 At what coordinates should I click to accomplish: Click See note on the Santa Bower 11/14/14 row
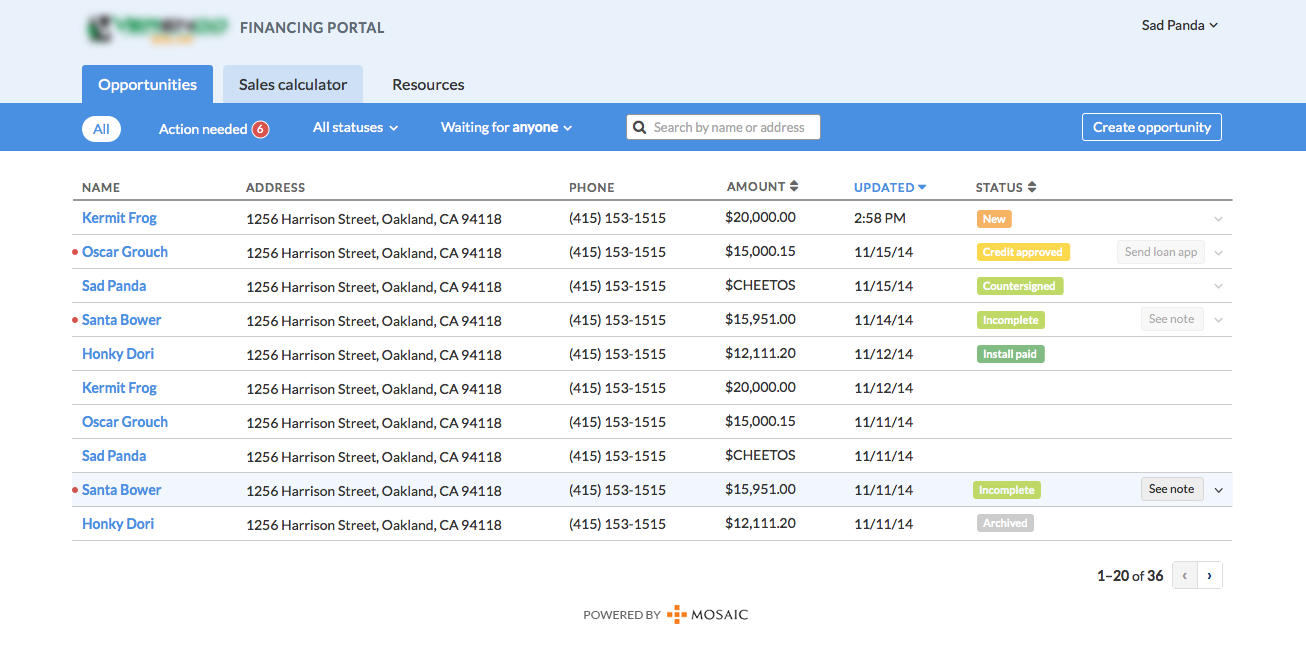pos(1172,319)
